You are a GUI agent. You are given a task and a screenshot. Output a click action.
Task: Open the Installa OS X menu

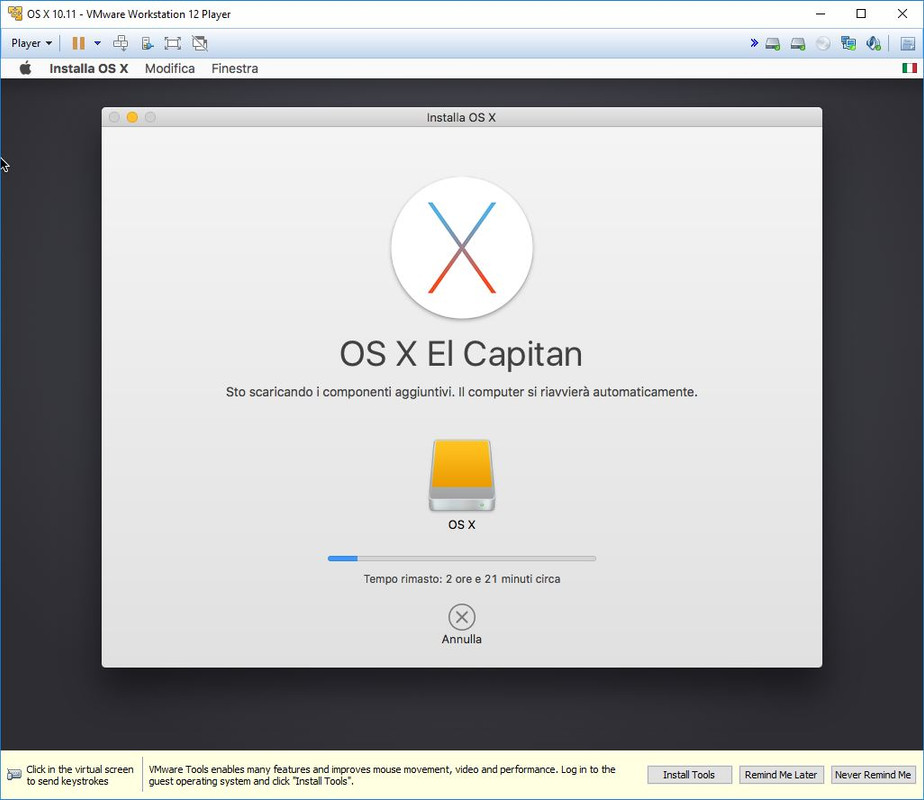click(88, 68)
